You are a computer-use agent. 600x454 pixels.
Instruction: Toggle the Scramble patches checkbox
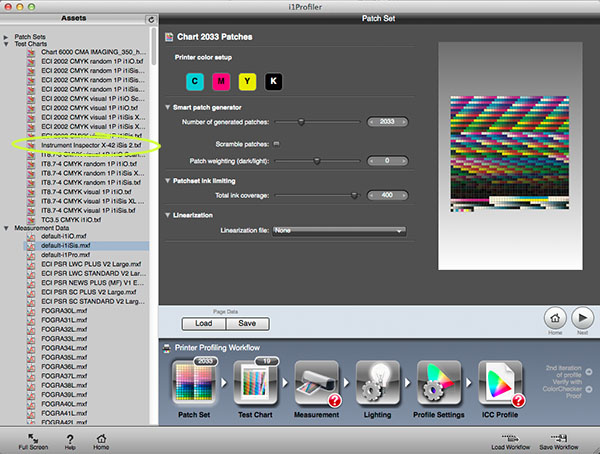coord(276,144)
